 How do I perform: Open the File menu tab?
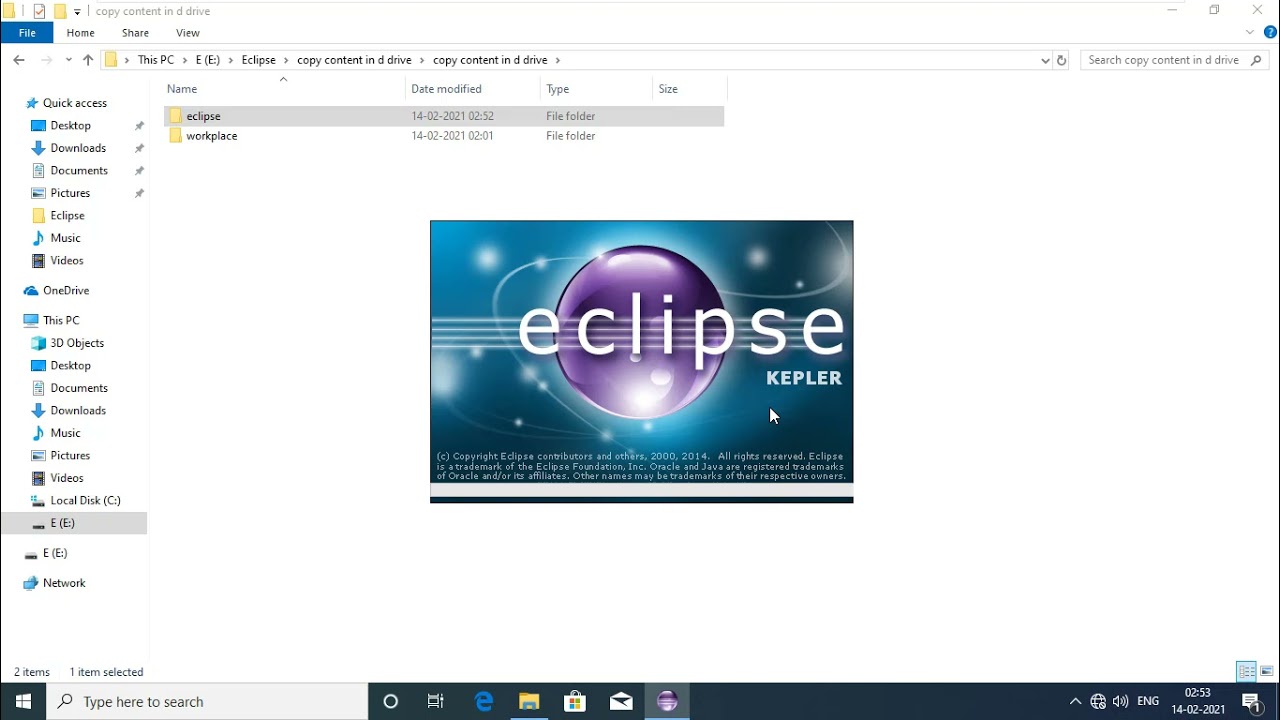click(27, 33)
